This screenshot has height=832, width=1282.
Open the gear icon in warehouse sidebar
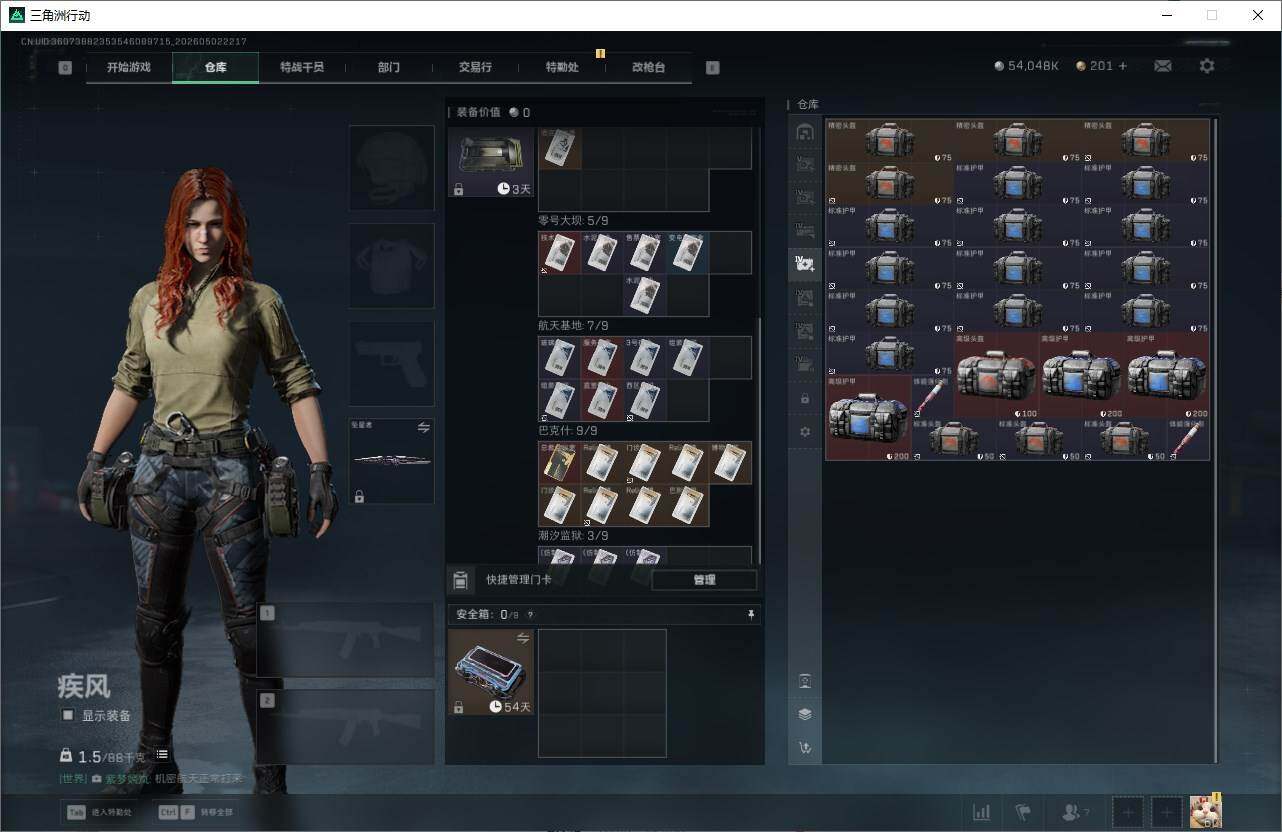point(805,432)
